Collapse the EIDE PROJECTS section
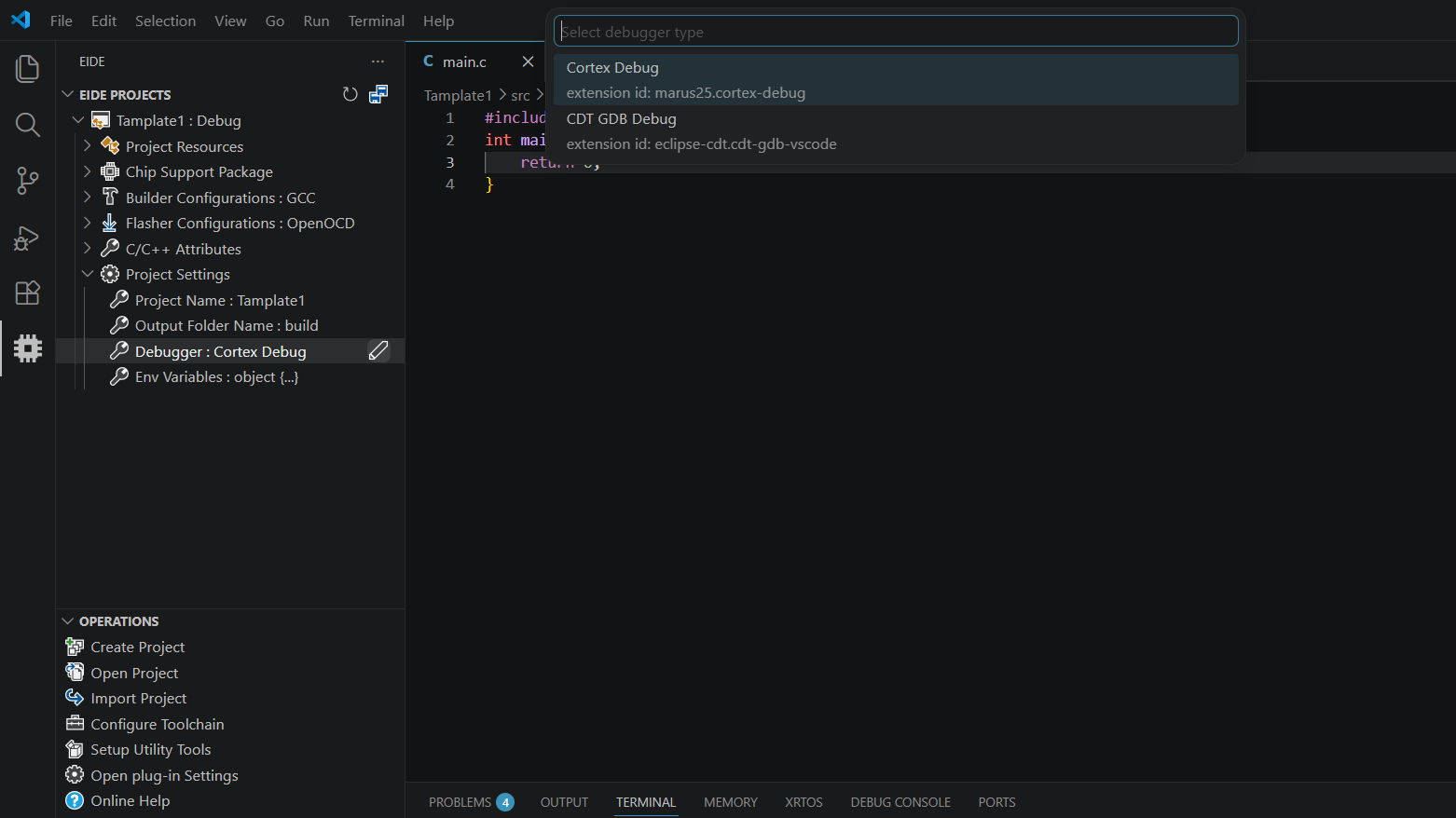Screen dimensions: 1456x818 coord(67,94)
